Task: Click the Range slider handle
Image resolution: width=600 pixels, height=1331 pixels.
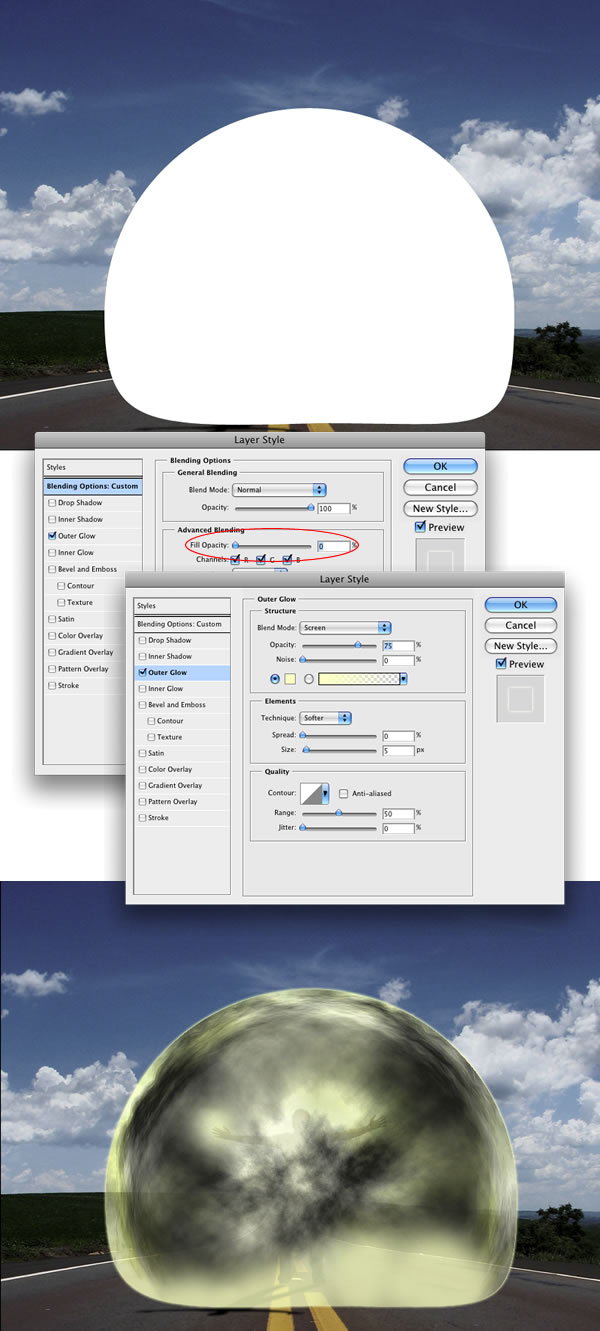Action: (x=339, y=813)
